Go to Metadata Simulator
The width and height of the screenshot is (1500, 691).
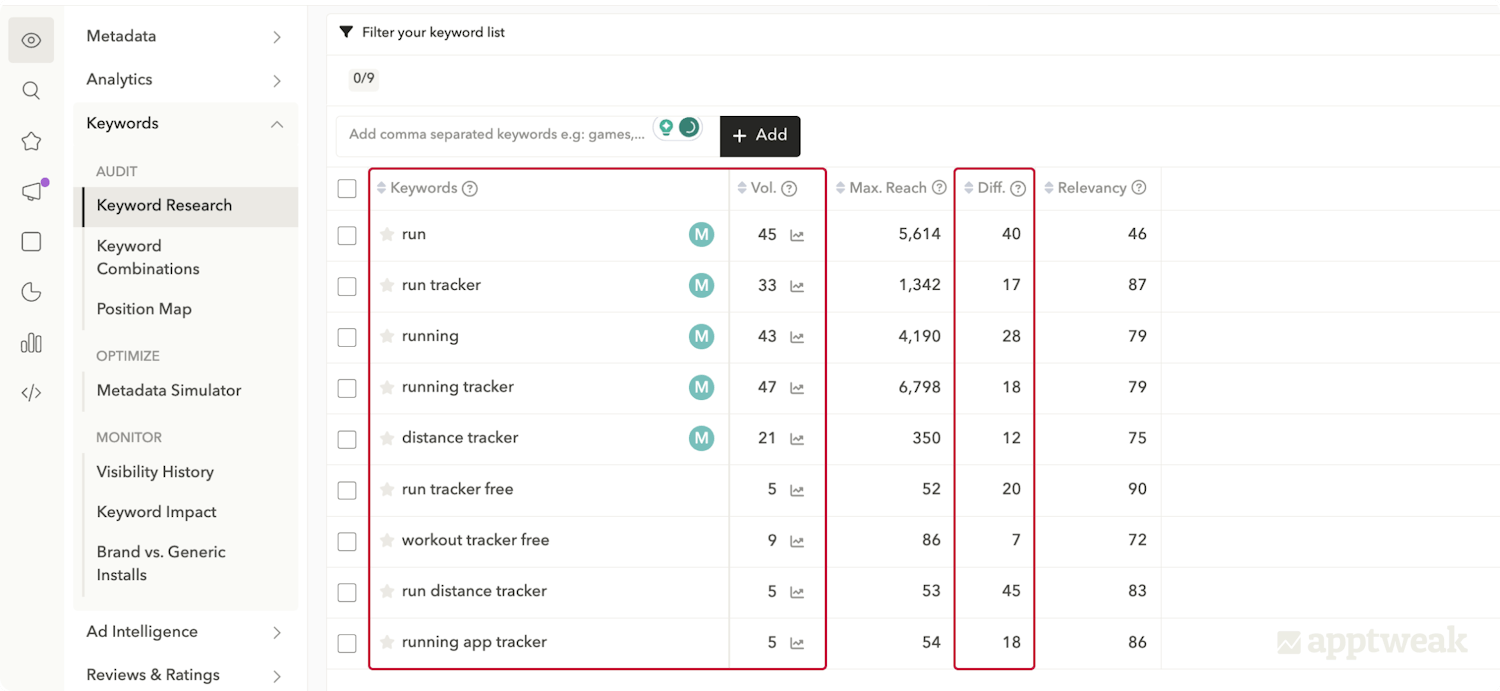click(169, 391)
